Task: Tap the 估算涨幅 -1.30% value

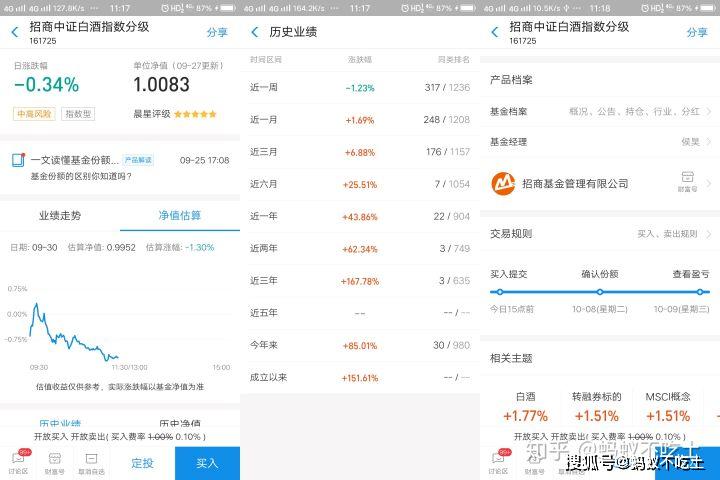Action: (200, 247)
